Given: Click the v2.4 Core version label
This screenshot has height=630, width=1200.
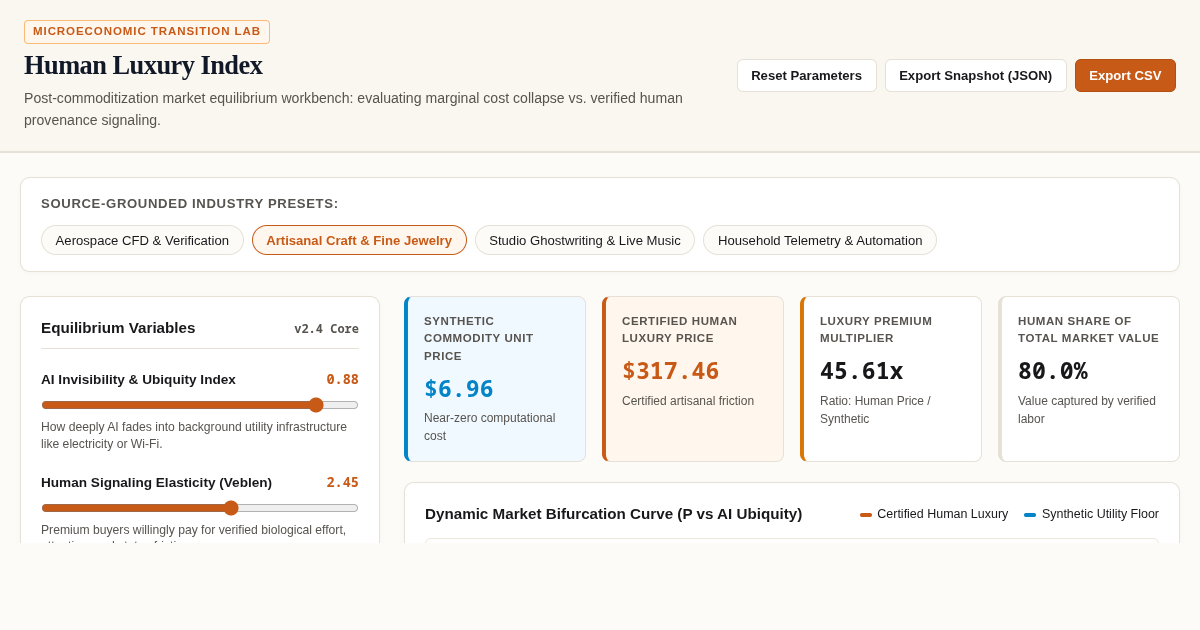Looking at the screenshot, I should point(326,328).
